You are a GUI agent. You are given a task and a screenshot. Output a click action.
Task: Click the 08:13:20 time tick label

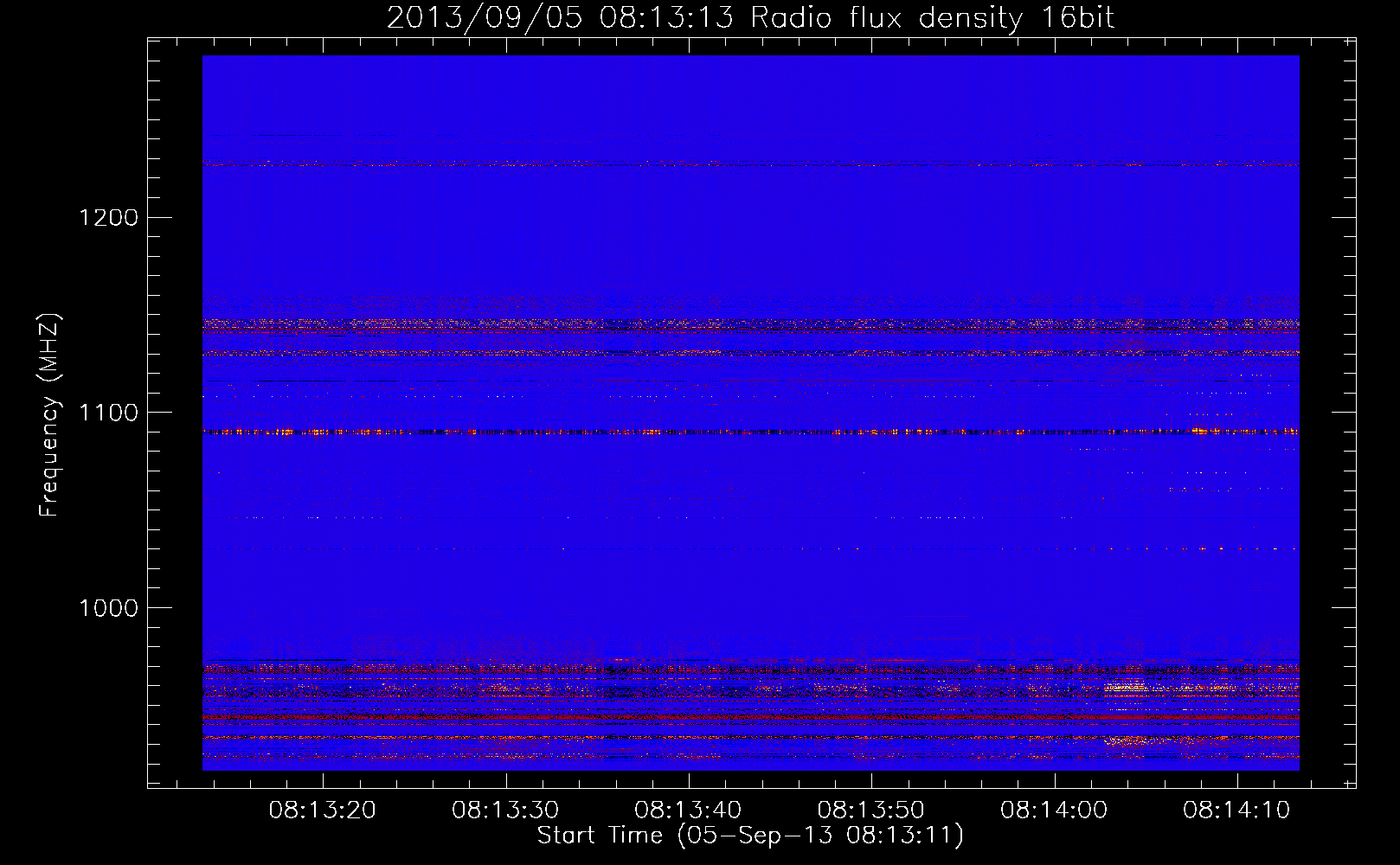tap(323, 811)
